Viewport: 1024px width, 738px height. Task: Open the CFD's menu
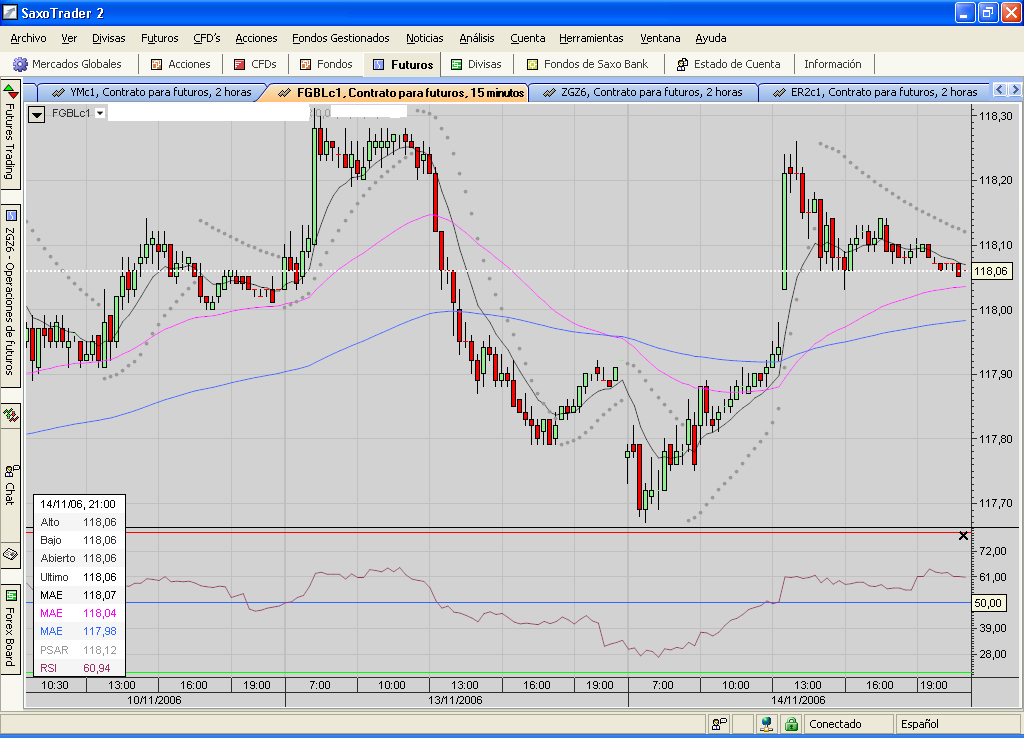pyautogui.click(x=206, y=38)
